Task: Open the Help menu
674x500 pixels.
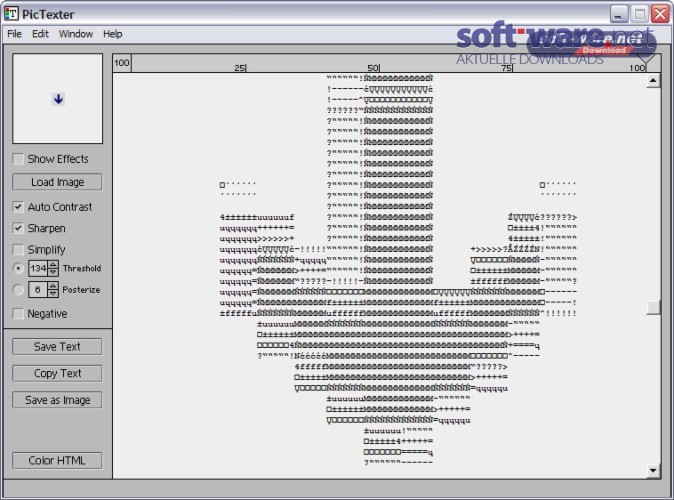Action: point(113,34)
